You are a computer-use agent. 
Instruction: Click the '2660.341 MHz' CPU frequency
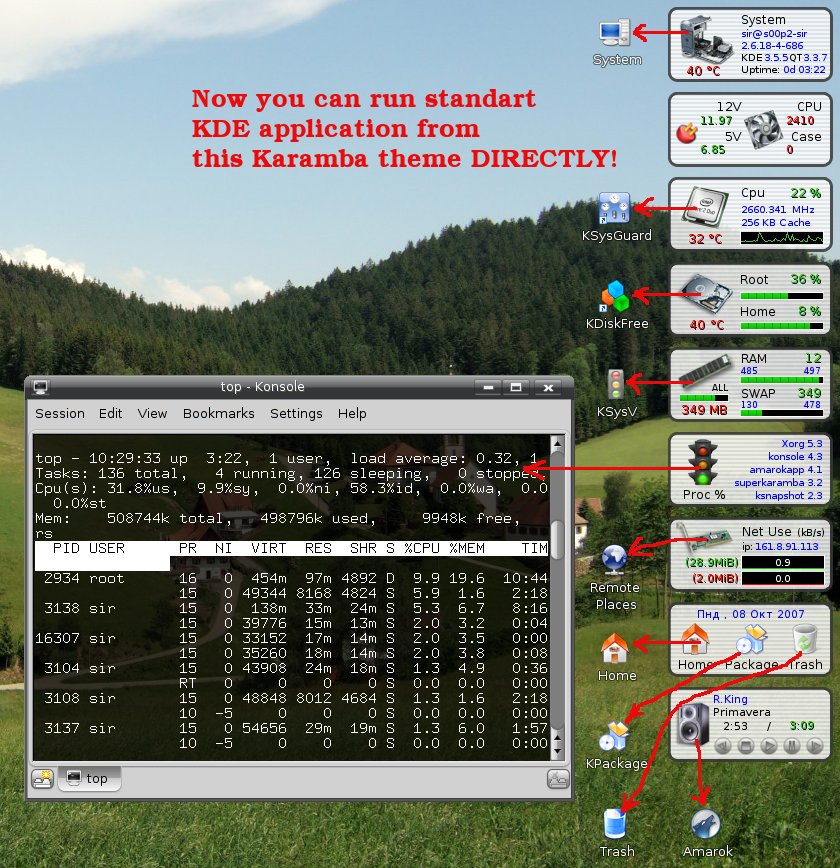pos(777,209)
